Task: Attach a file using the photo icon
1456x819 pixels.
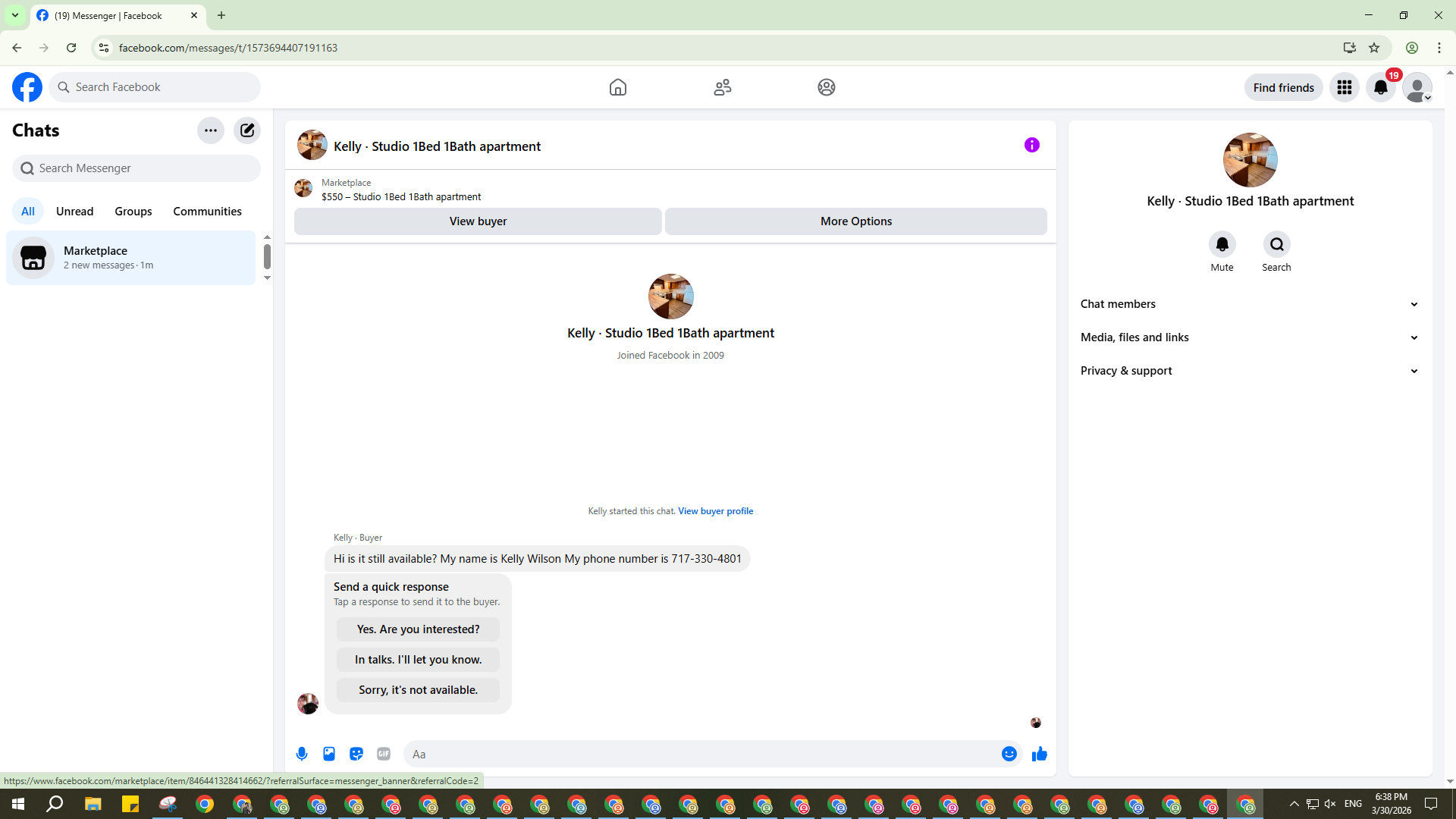Action: 329,754
